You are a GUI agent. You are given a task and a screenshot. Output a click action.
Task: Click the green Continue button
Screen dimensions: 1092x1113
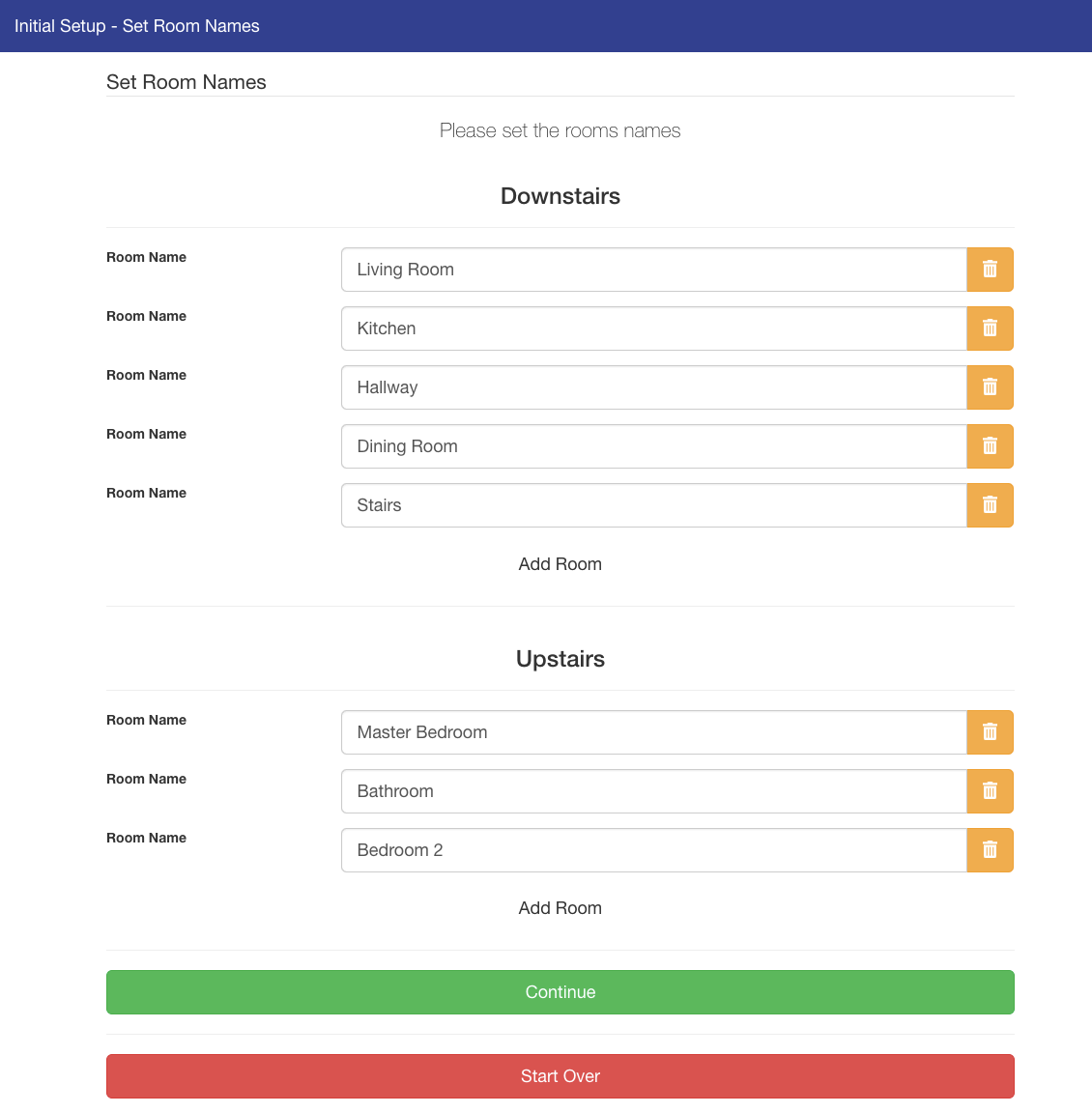coord(560,991)
